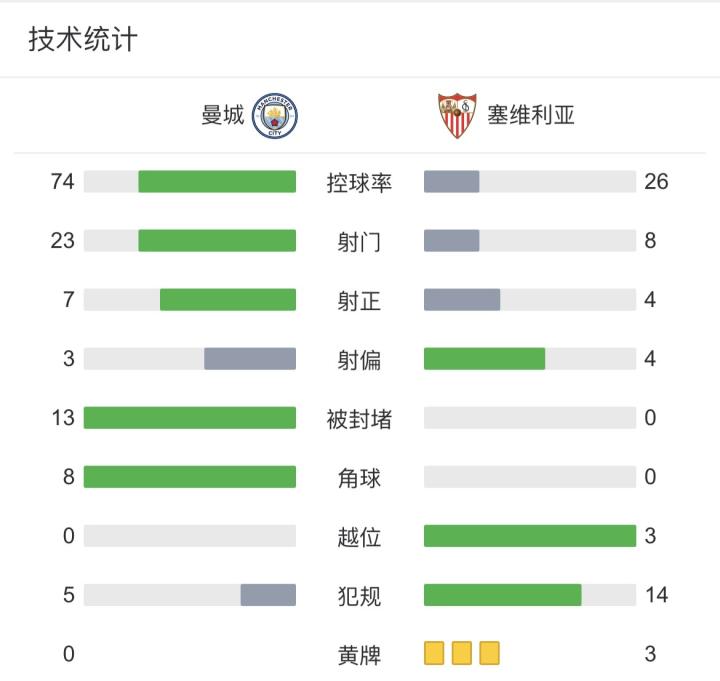
Task: Click the 黄牌 stat label
Action: click(359, 655)
